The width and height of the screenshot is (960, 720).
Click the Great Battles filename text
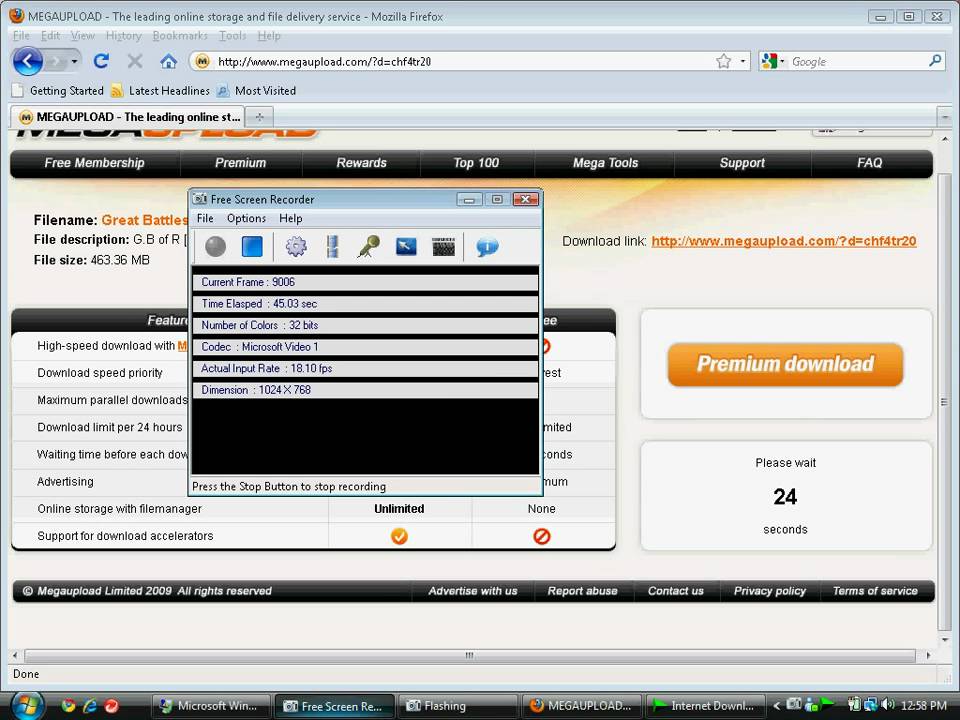pyautogui.click(x=144, y=220)
